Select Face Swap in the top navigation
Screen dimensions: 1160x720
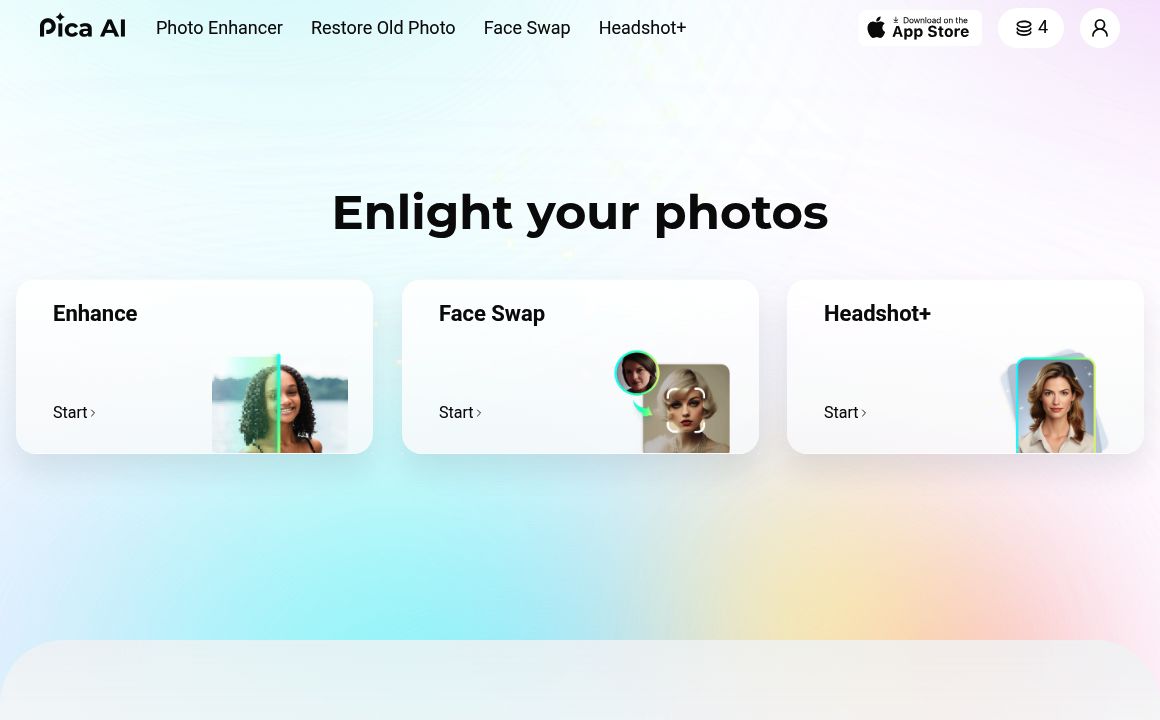point(527,28)
